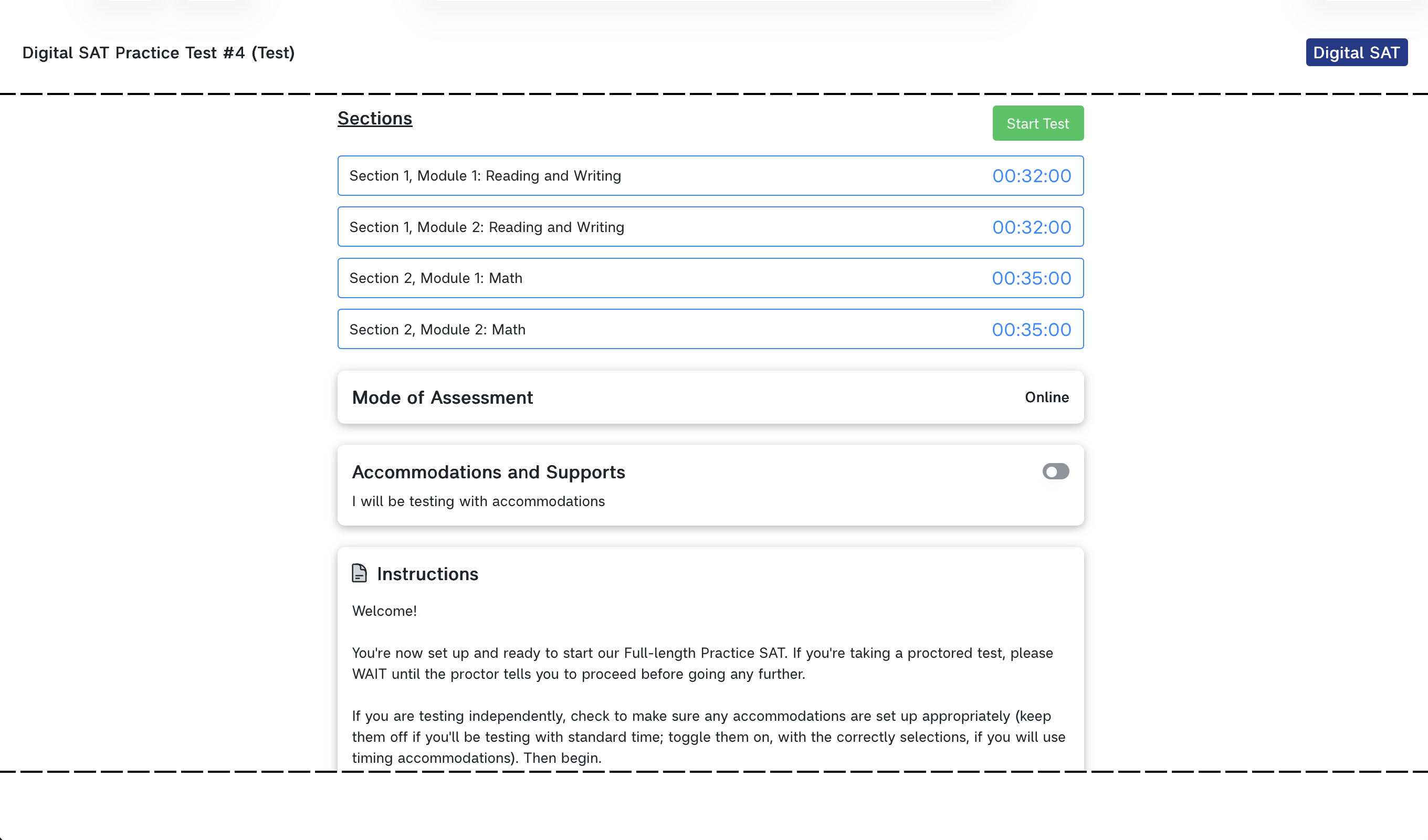Click the green Start Test button
1428x840 pixels.
click(1037, 123)
